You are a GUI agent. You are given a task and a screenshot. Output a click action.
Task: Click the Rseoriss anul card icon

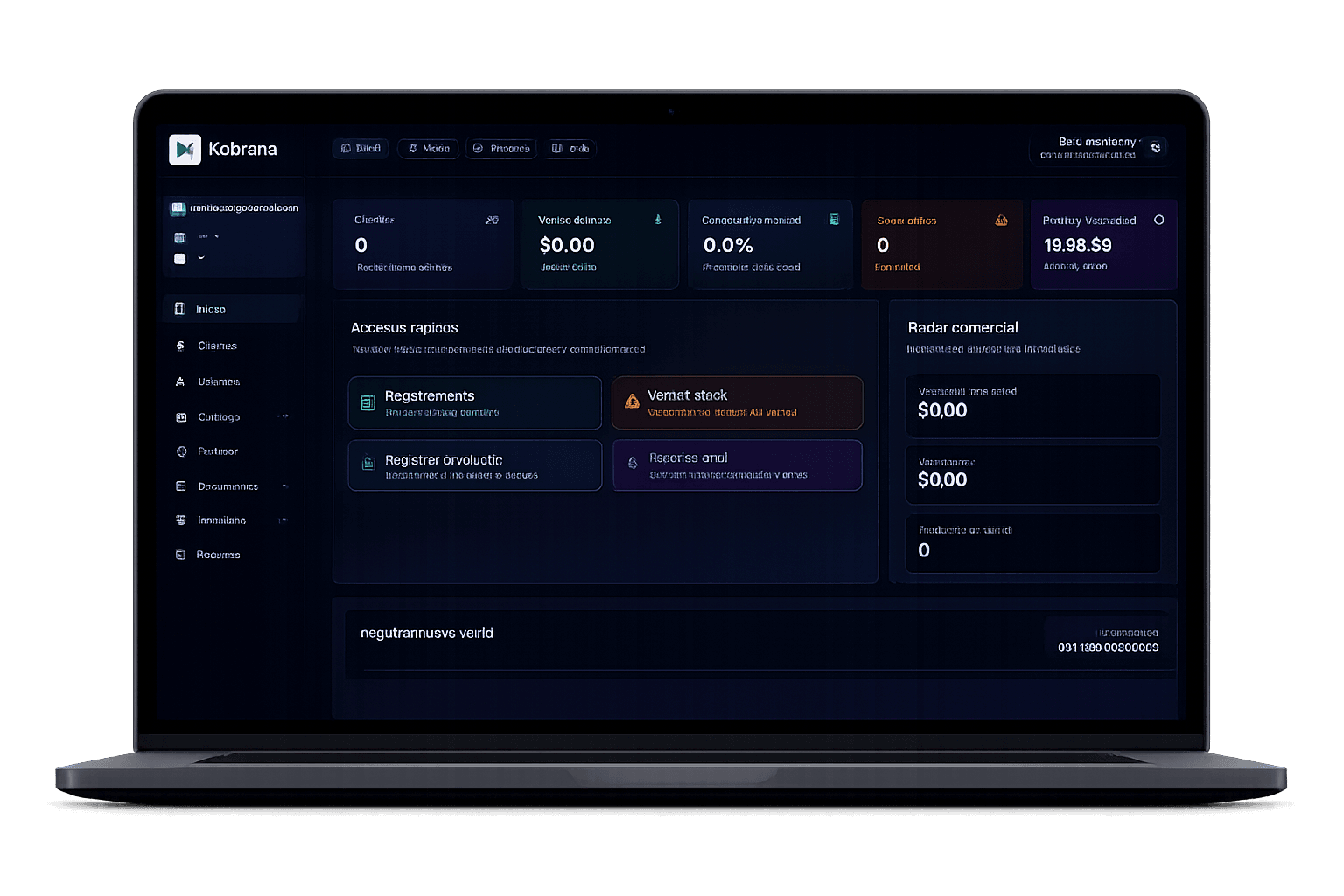[x=633, y=463]
